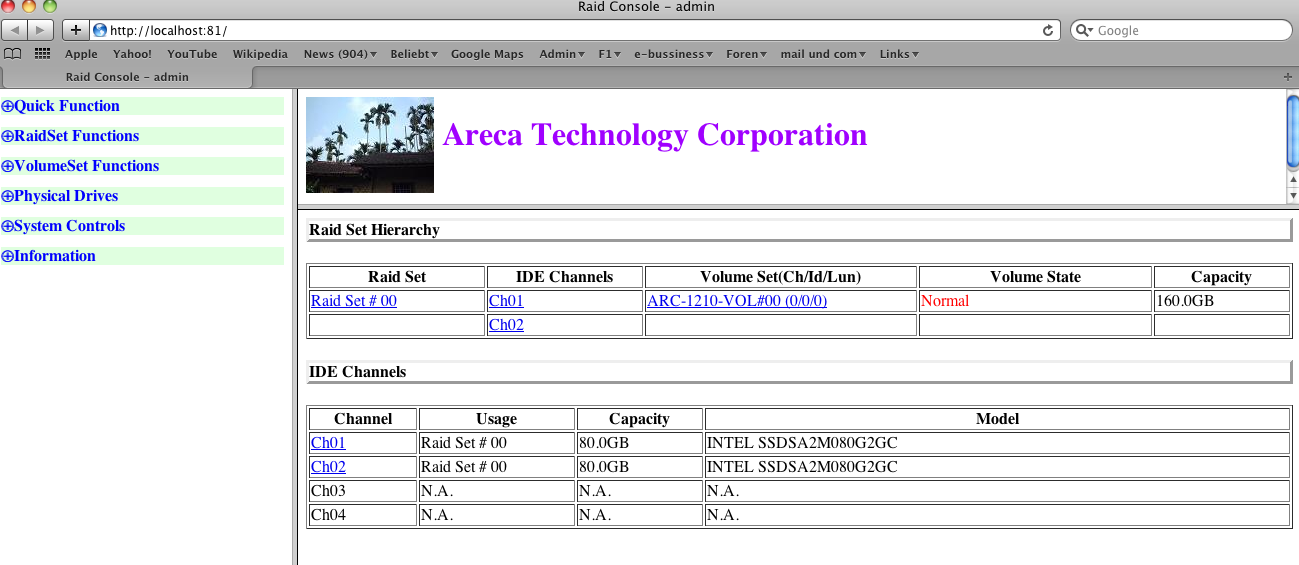Click the Google search magnifier icon
The width and height of the screenshot is (1299, 565).
click(x=1085, y=30)
